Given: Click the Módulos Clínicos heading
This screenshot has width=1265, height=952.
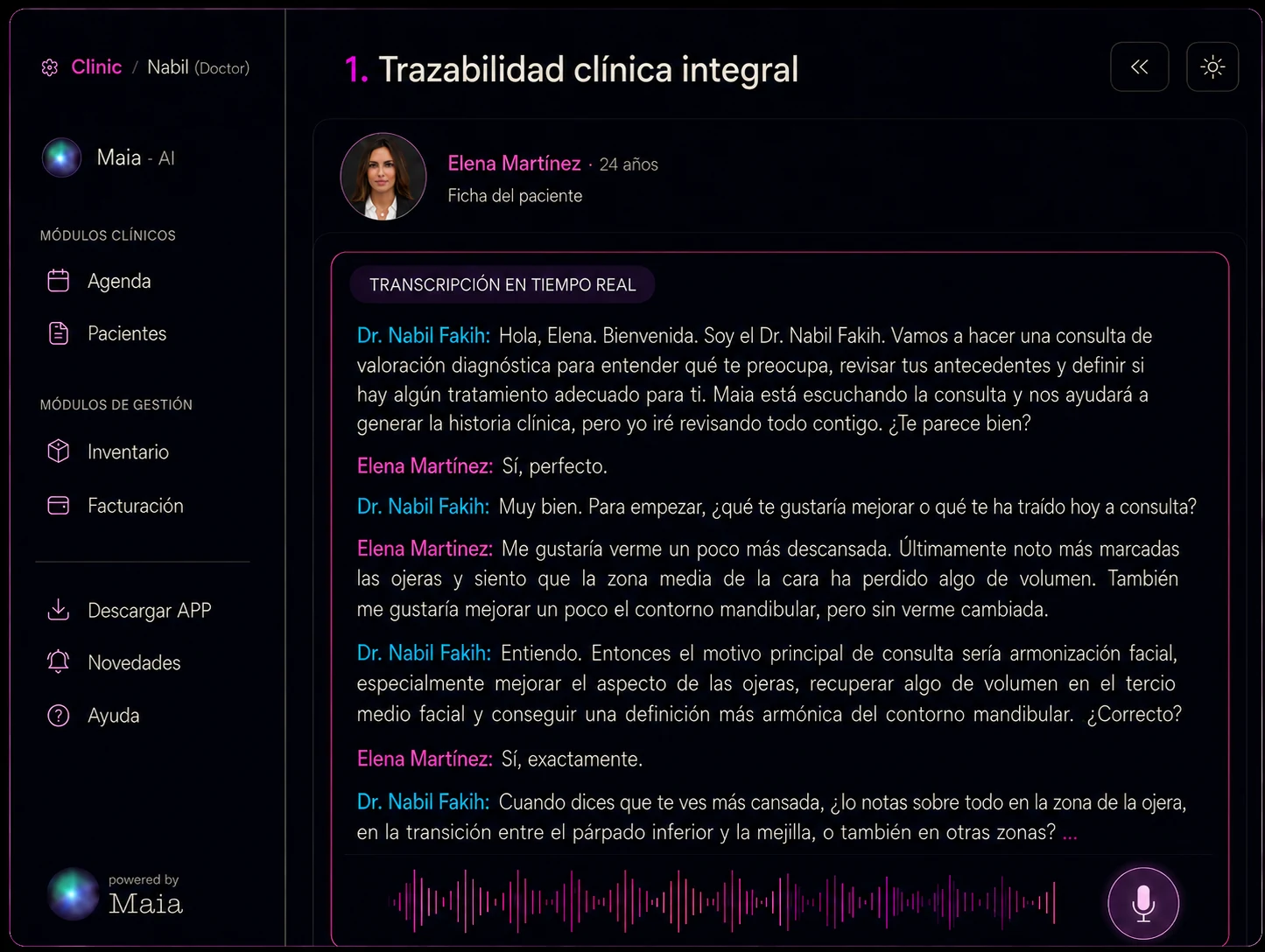Looking at the screenshot, I should click(108, 235).
